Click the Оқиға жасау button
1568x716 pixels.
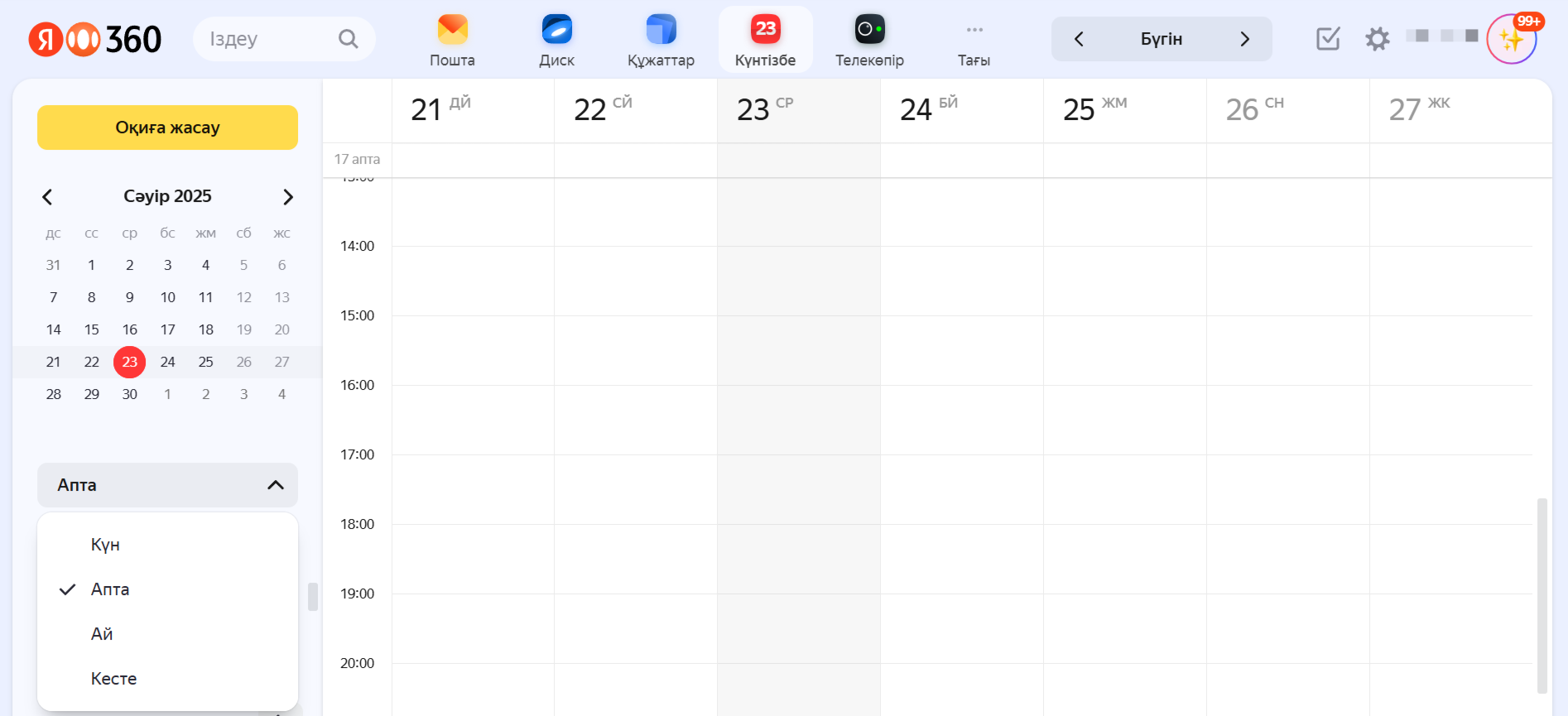[167, 127]
